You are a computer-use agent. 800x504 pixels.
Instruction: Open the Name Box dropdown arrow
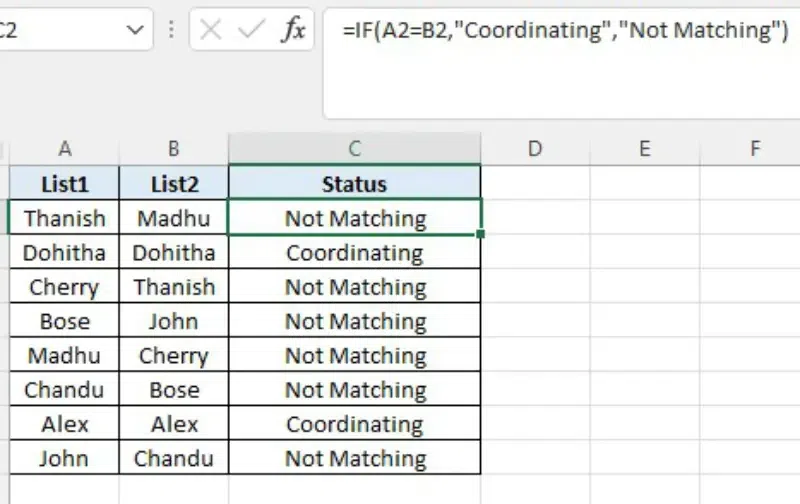tap(135, 30)
